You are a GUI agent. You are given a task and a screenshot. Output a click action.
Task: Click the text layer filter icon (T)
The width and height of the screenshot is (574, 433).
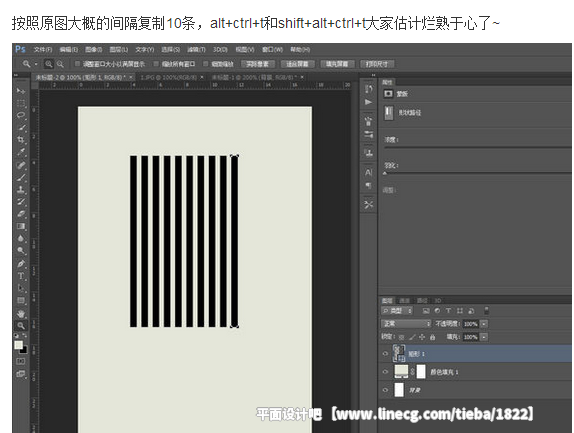pyautogui.click(x=448, y=311)
